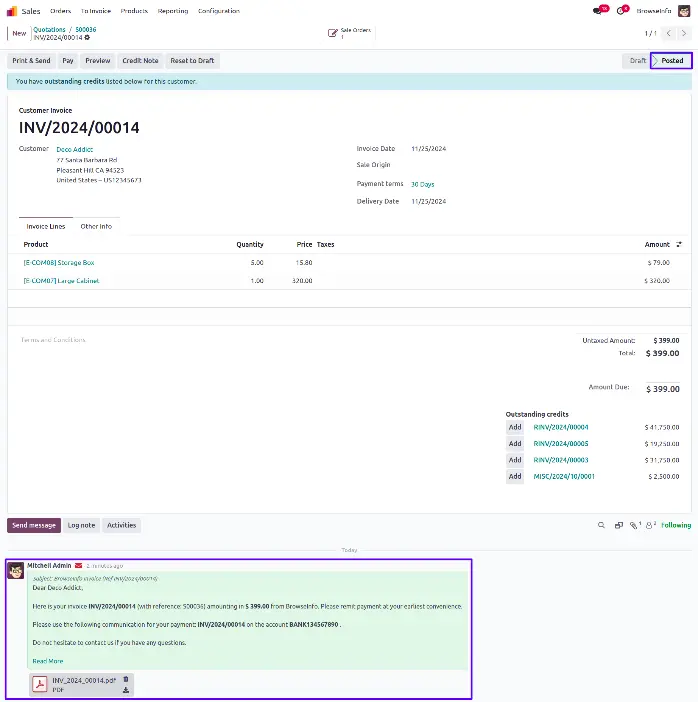The image size is (698, 702).
Task: Toggle the Following status button
Action: 675,525
